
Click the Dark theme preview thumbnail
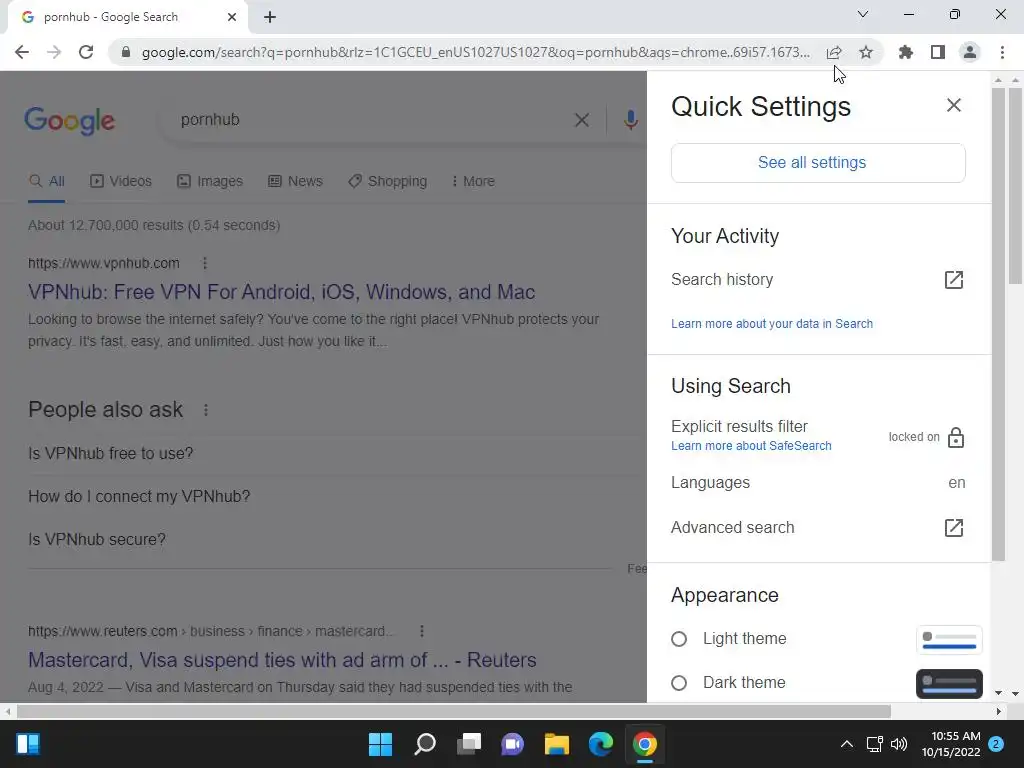tap(949, 684)
